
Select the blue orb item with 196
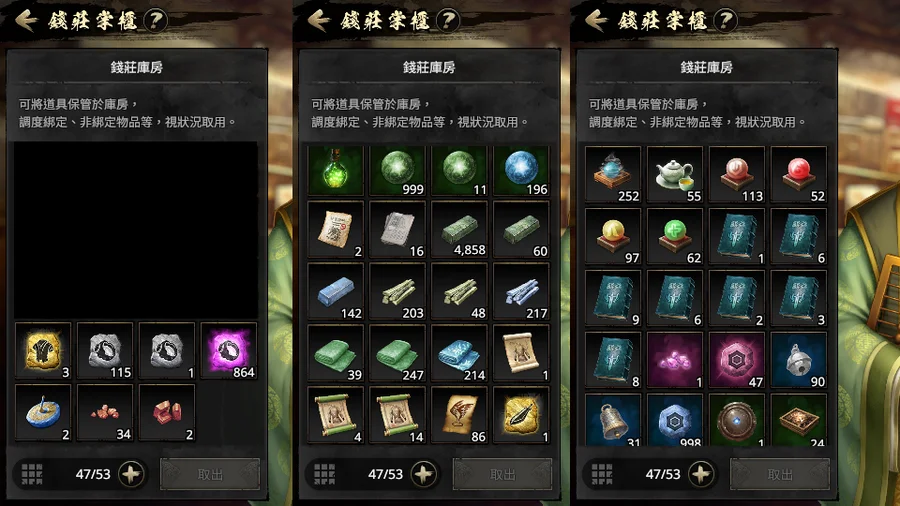pyautogui.click(x=521, y=170)
